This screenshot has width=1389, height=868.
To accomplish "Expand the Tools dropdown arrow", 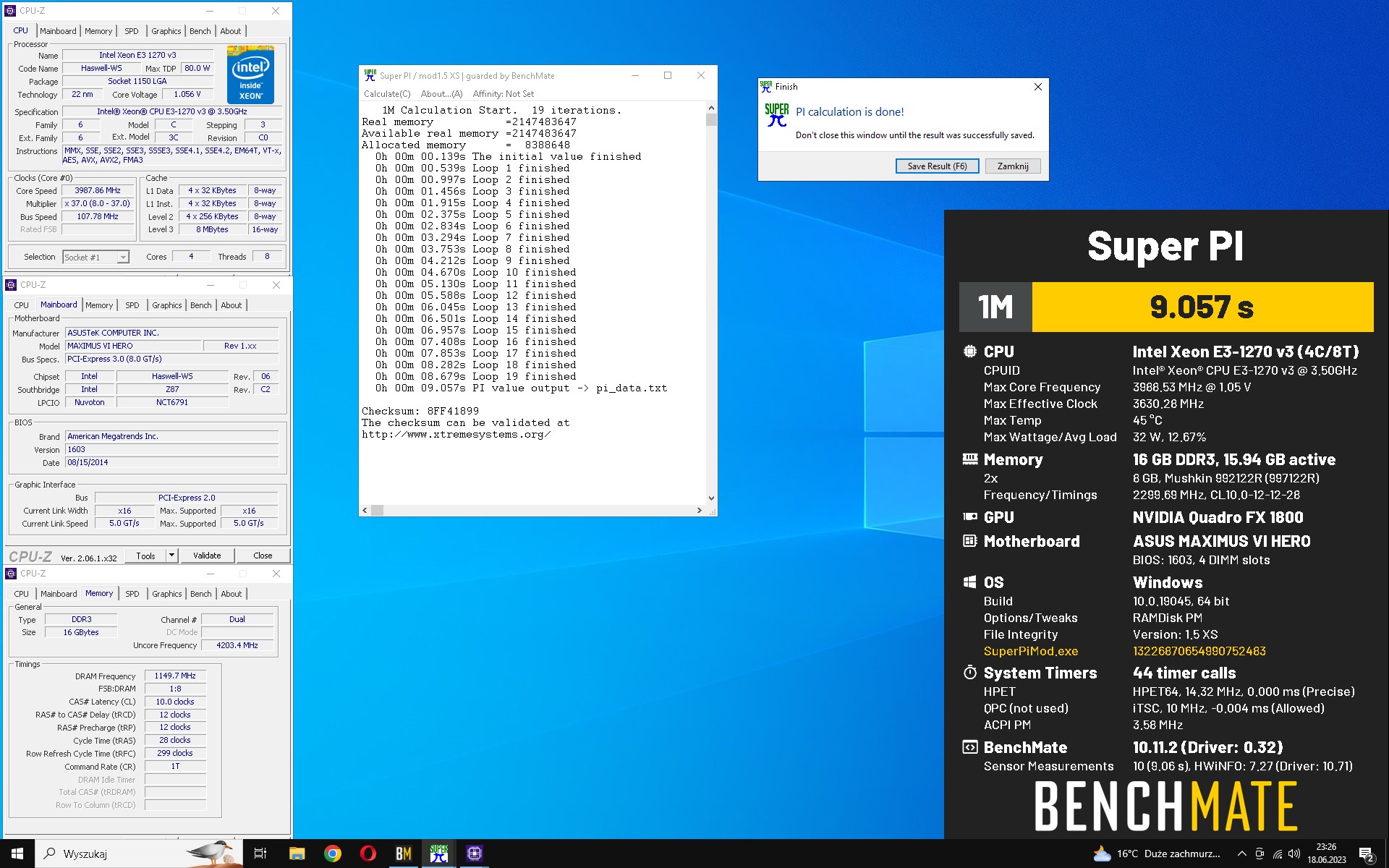I will [x=172, y=556].
